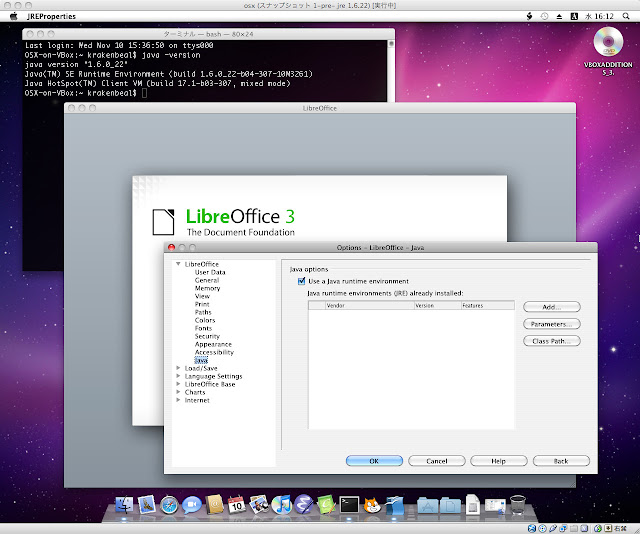
Task: Open the green text editor Dock icon
Action: point(326,505)
